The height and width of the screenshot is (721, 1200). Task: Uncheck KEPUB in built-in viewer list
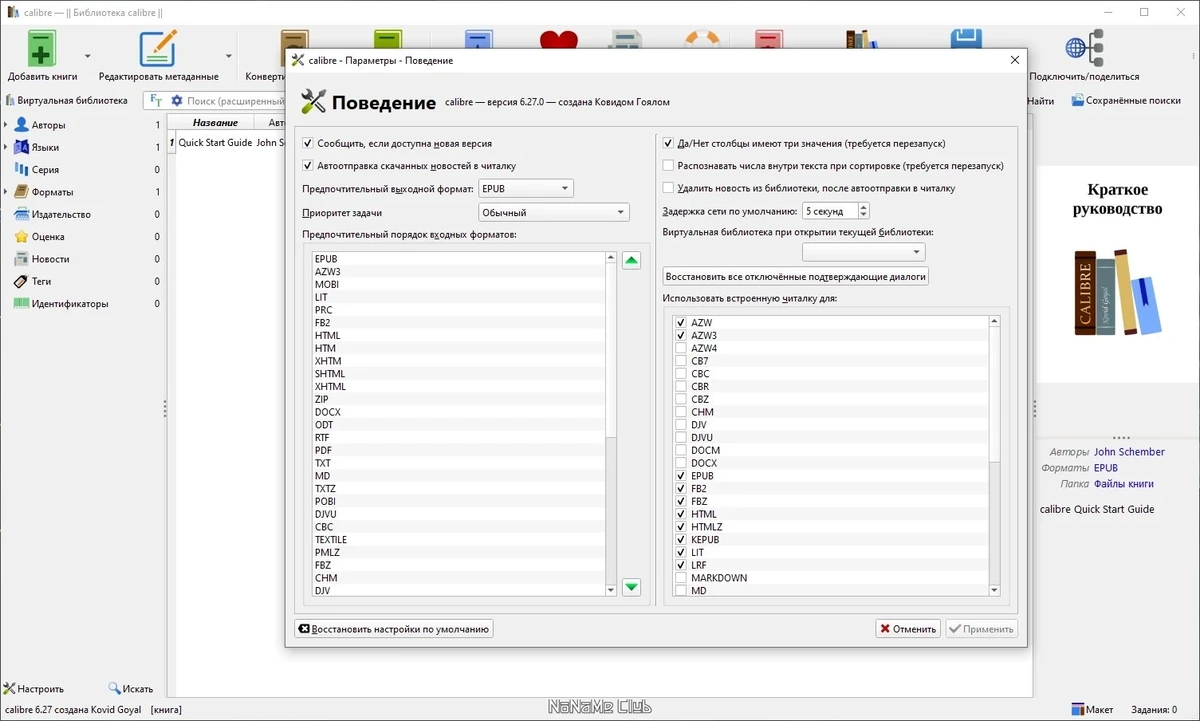click(681, 540)
